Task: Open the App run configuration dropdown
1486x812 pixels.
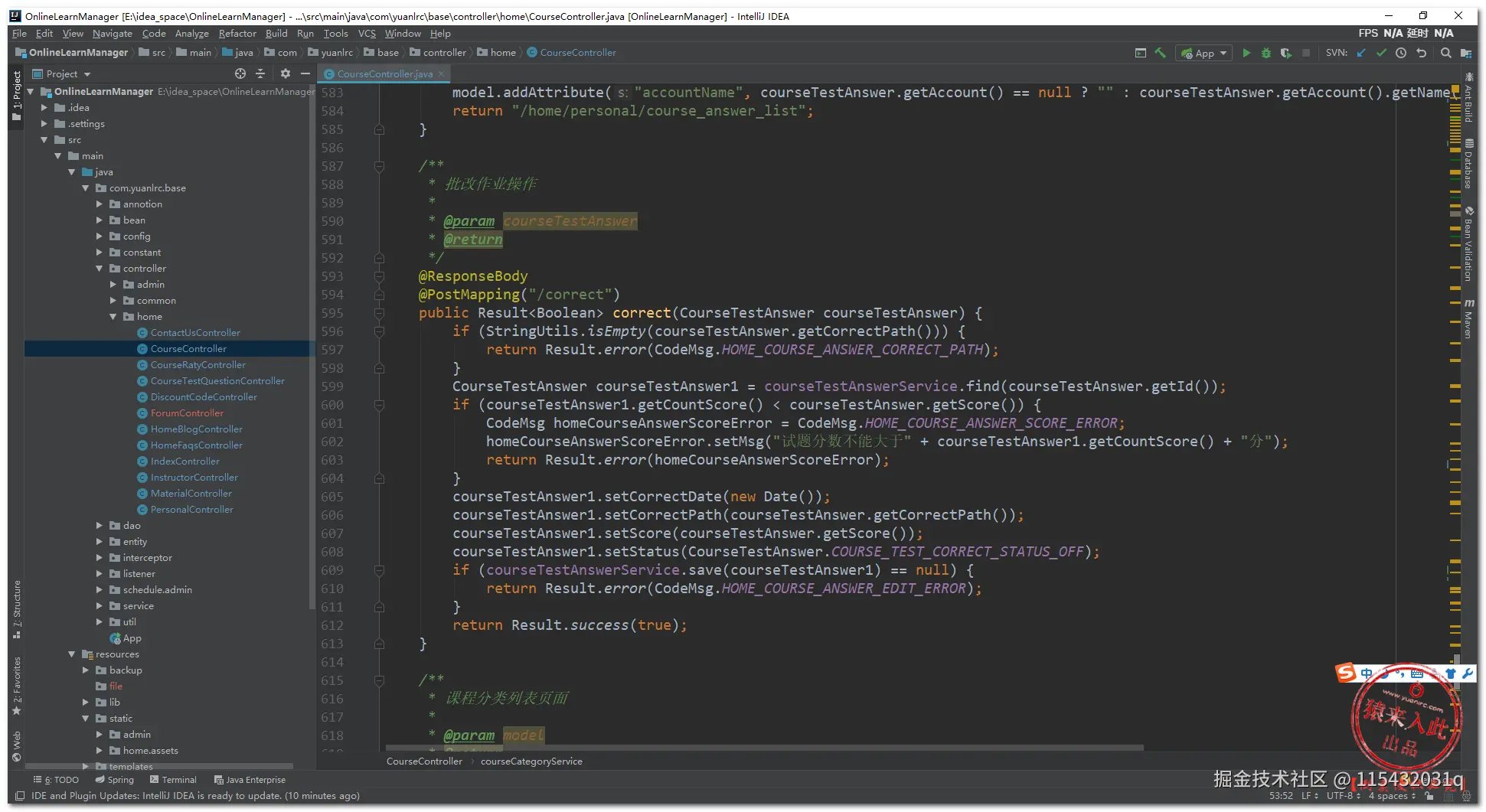Action: (x=1205, y=53)
